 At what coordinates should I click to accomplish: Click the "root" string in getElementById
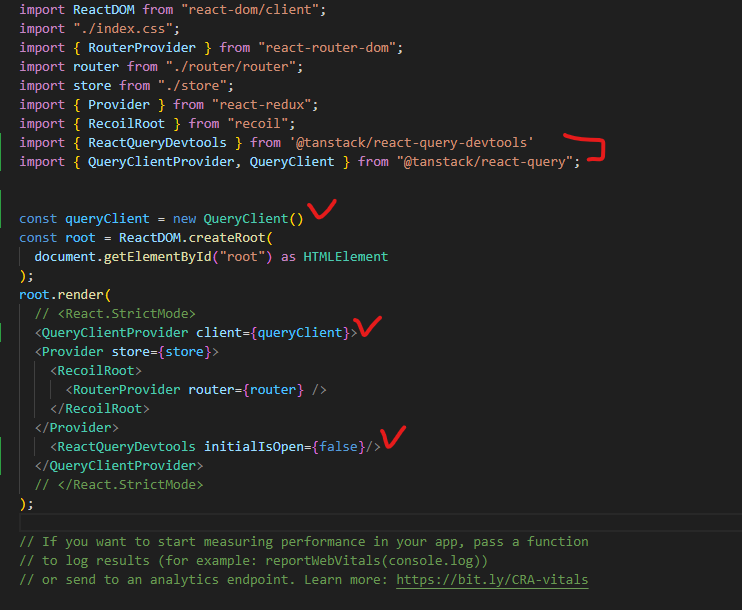242,256
